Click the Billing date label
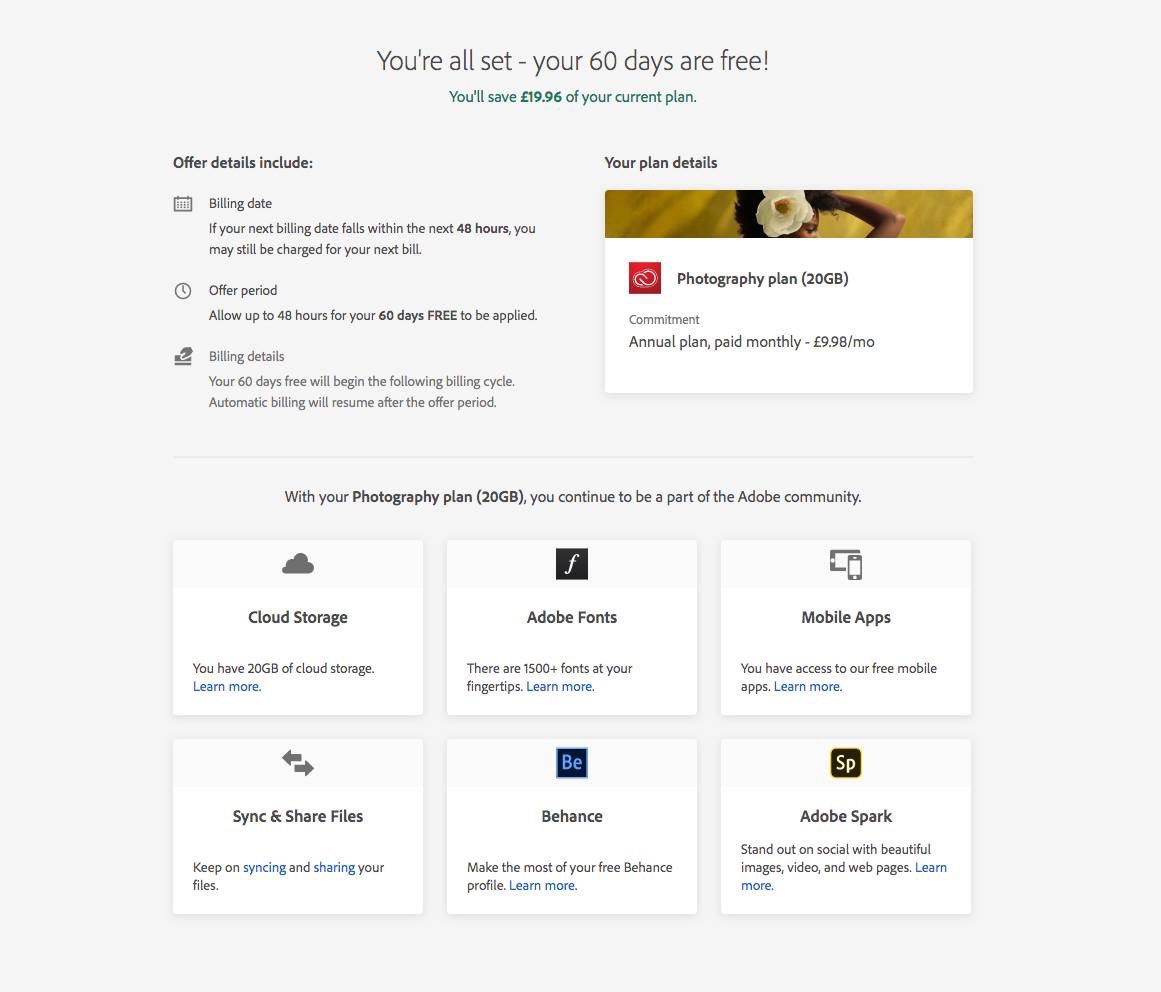The height and width of the screenshot is (992, 1161). (x=240, y=204)
